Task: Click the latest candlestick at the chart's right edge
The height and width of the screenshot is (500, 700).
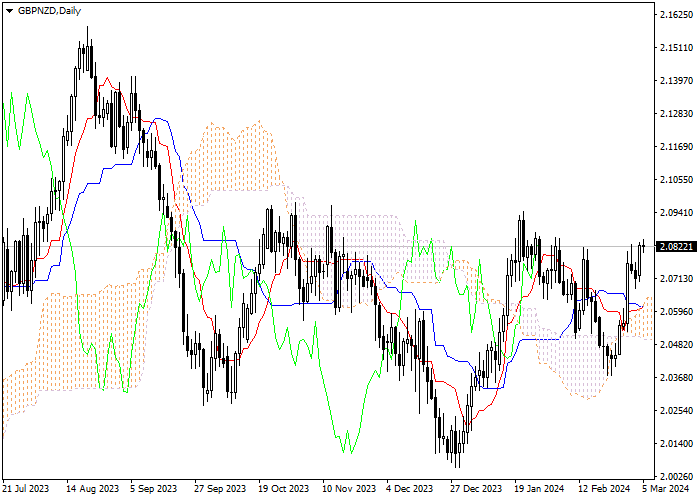Action: pos(644,245)
